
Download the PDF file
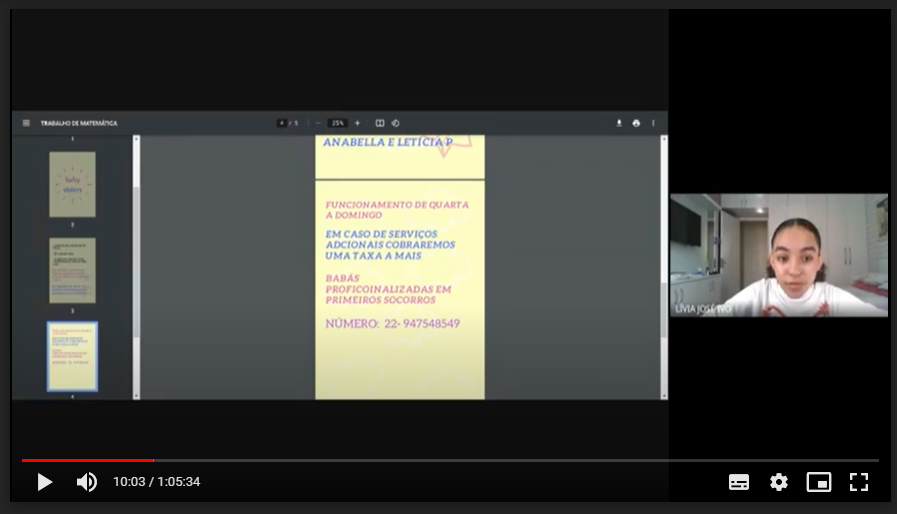[619, 123]
